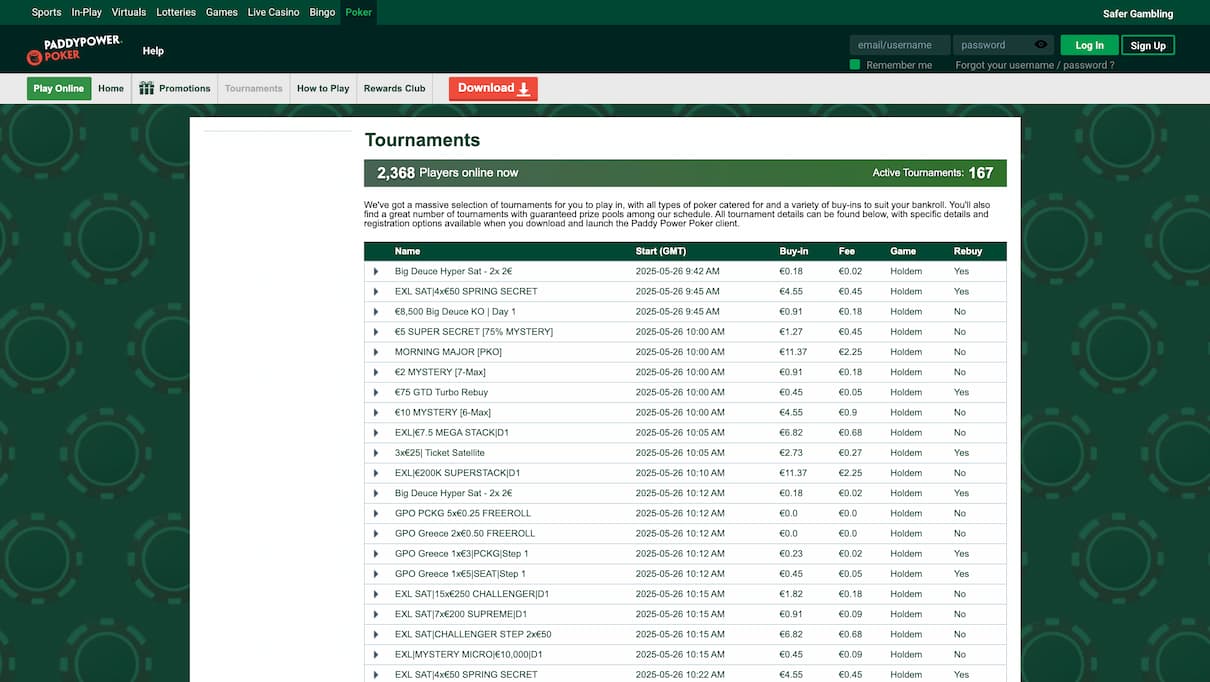
Task: Open the Sports section
Action: [x=46, y=12]
